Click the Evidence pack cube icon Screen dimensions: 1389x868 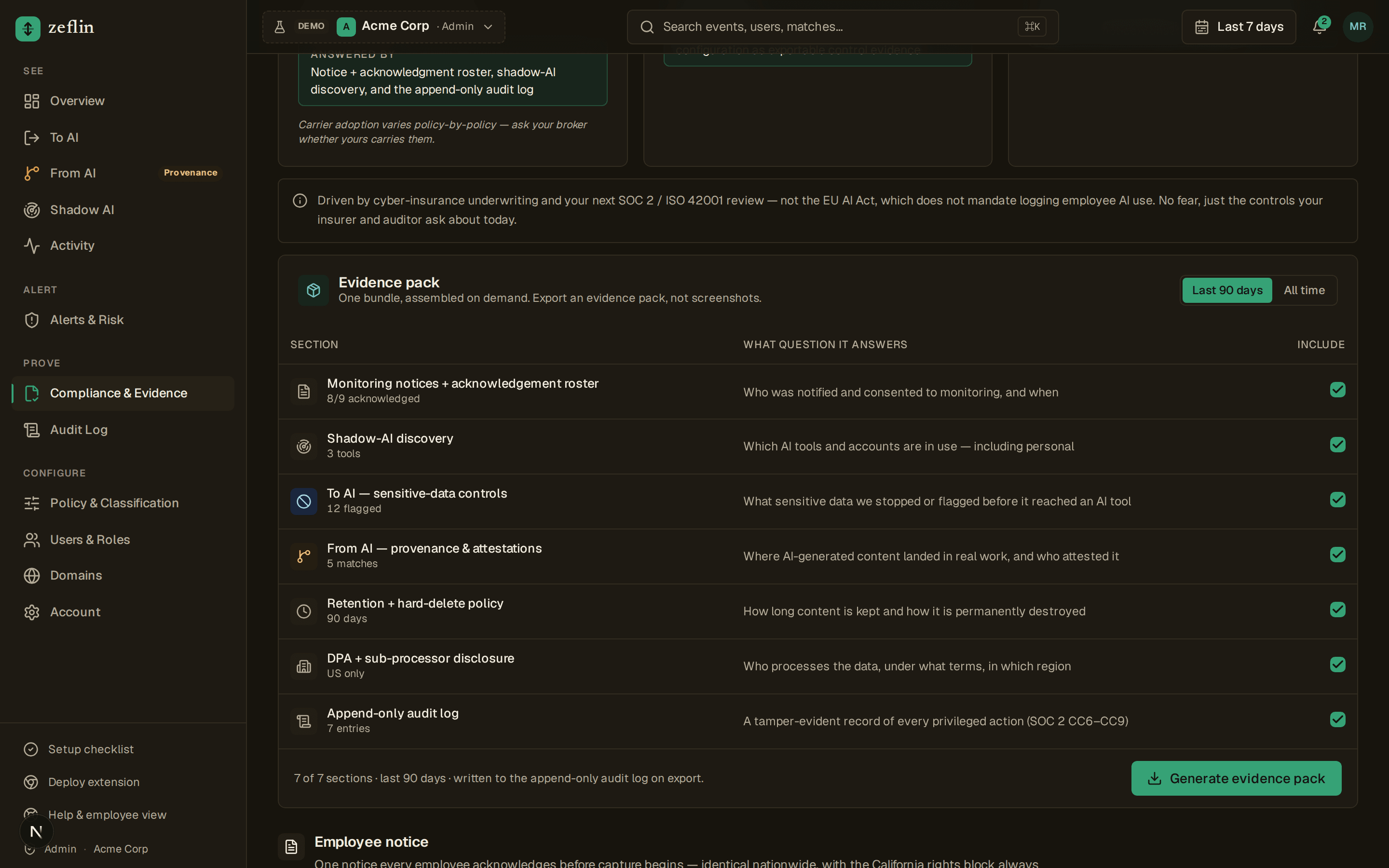tap(313, 290)
